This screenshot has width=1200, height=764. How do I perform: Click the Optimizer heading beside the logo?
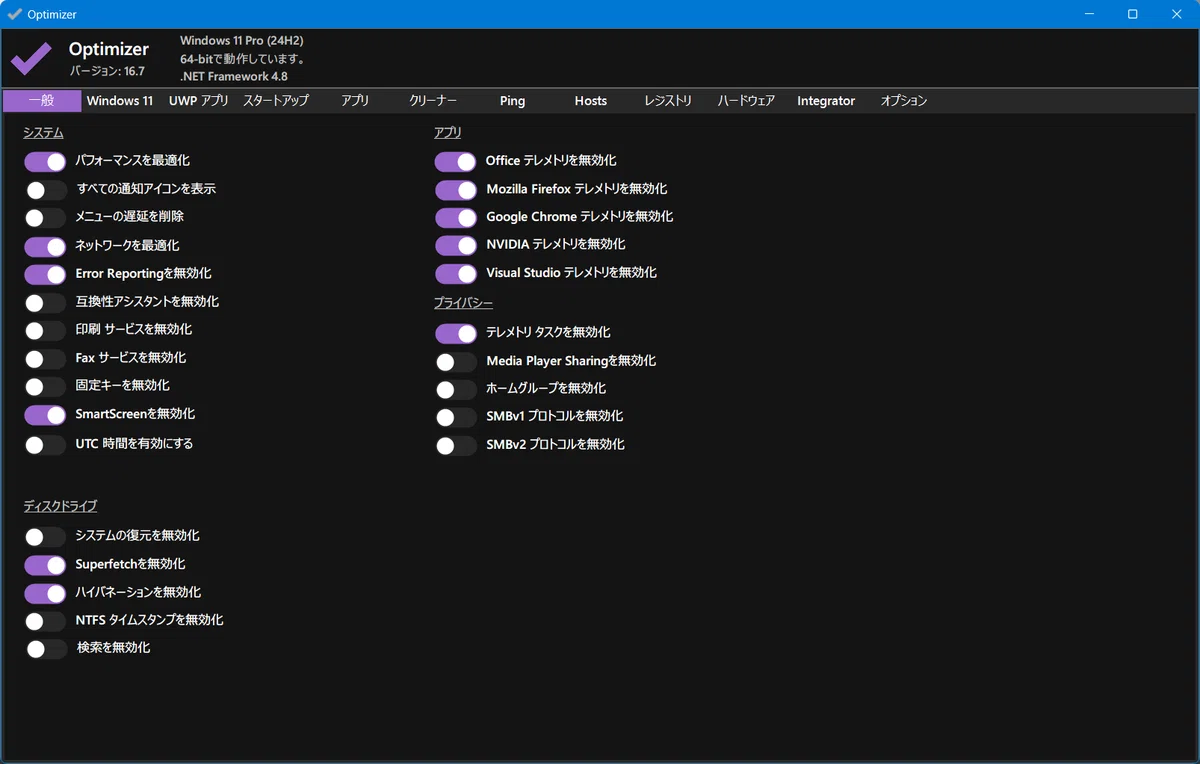(109, 49)
